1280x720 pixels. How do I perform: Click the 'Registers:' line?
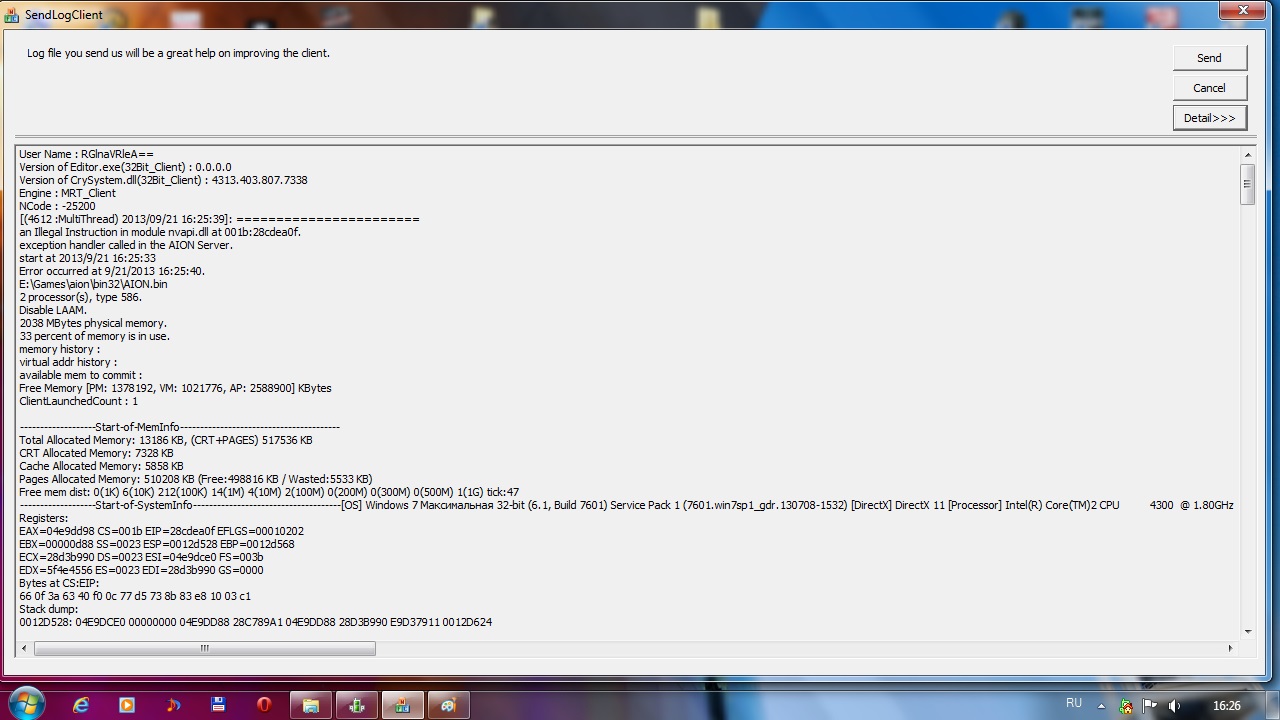44,518
